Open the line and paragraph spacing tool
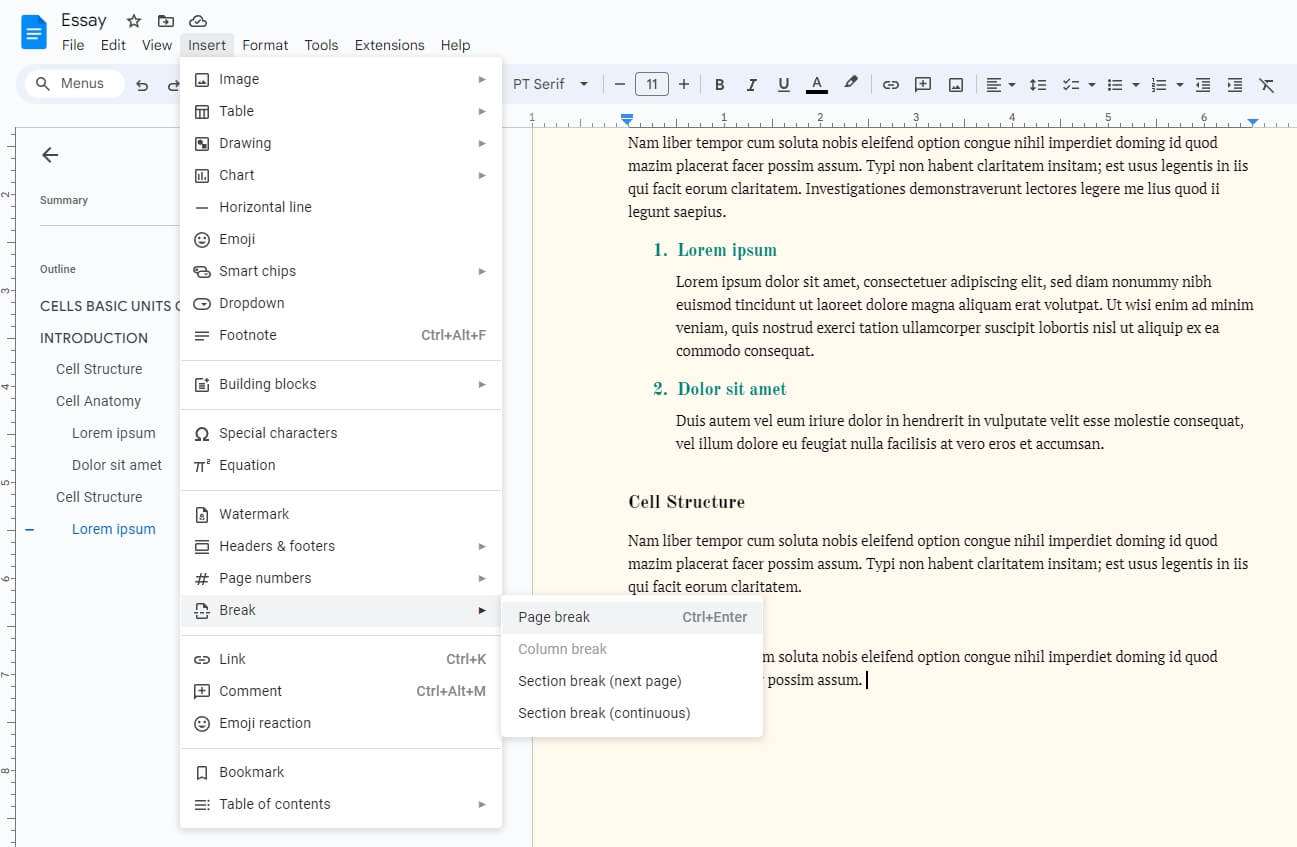This screenshot has width=1297, height=847. 1038,85
